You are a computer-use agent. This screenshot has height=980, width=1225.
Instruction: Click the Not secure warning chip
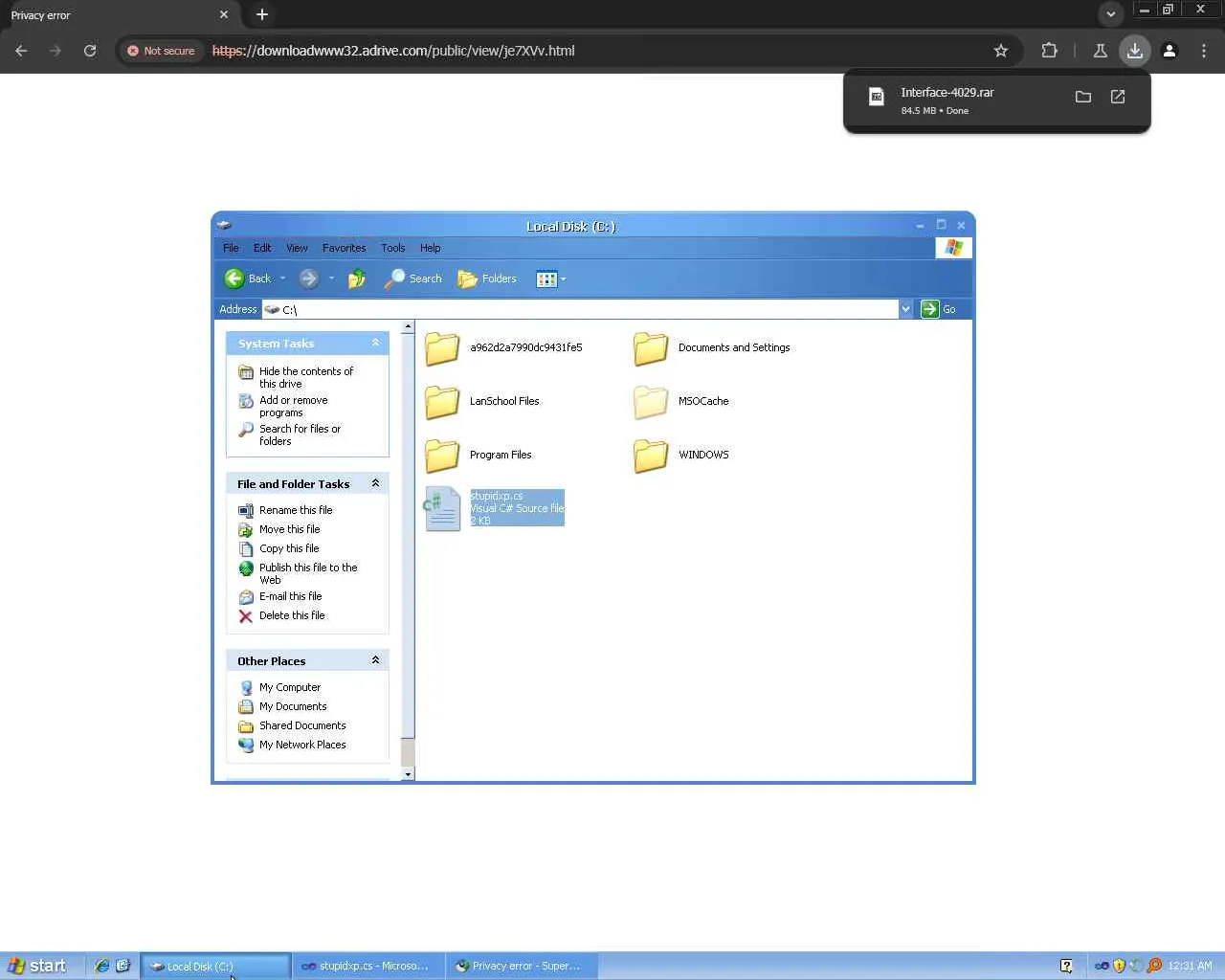[x=161, y=51]
